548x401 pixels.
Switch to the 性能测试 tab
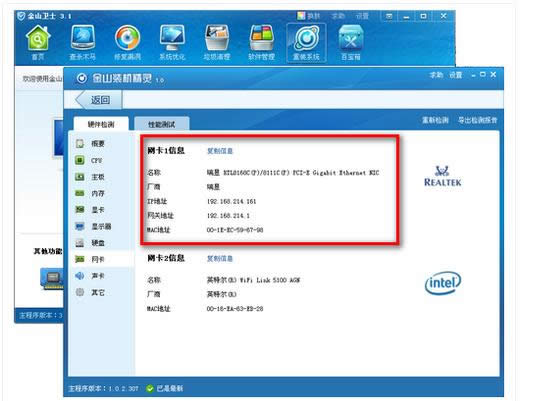(x=161, y=124)
